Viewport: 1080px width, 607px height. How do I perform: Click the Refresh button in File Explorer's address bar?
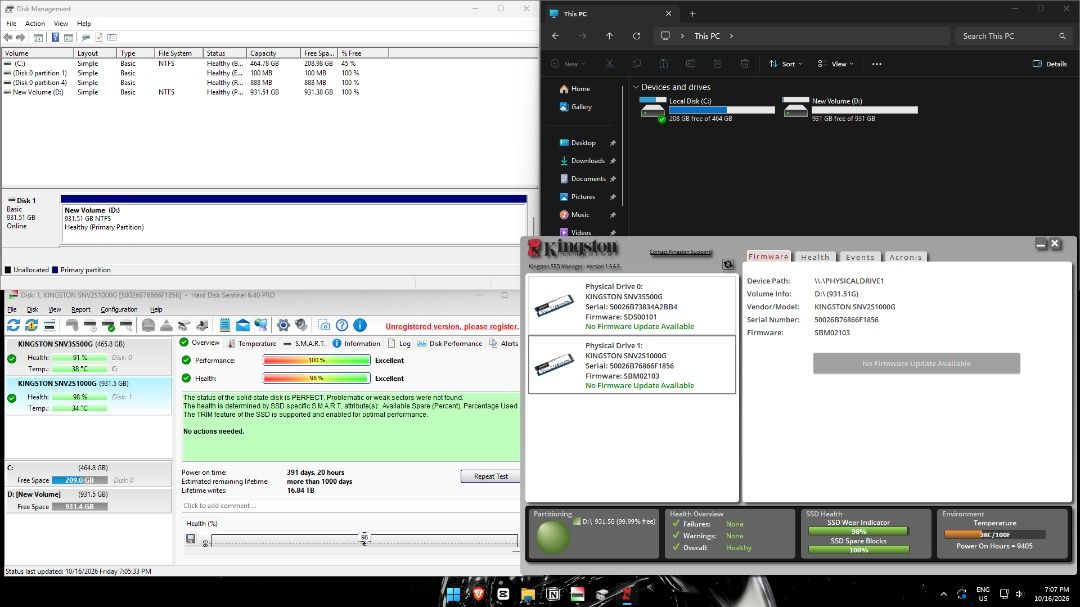click(636, 36)
